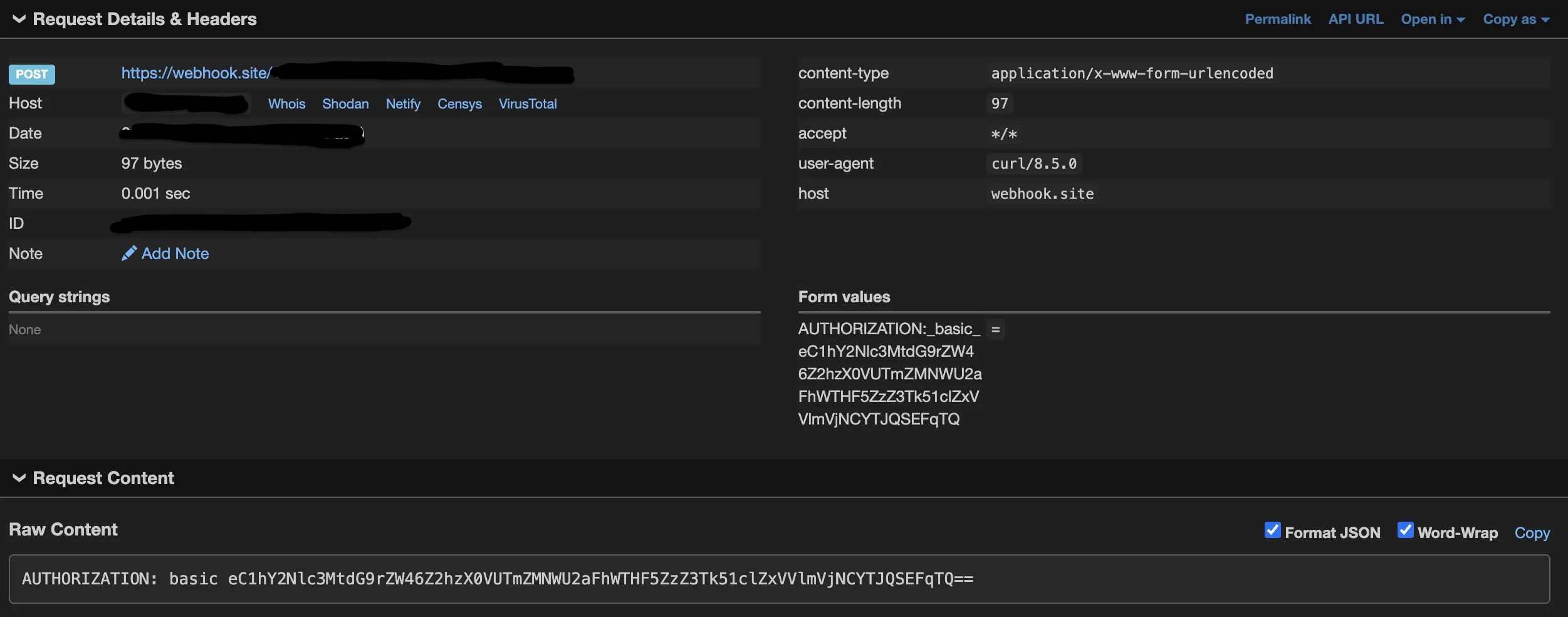1568x617 pixels.
Task: Open the API URL link
Action: [x=1356, y=19]
